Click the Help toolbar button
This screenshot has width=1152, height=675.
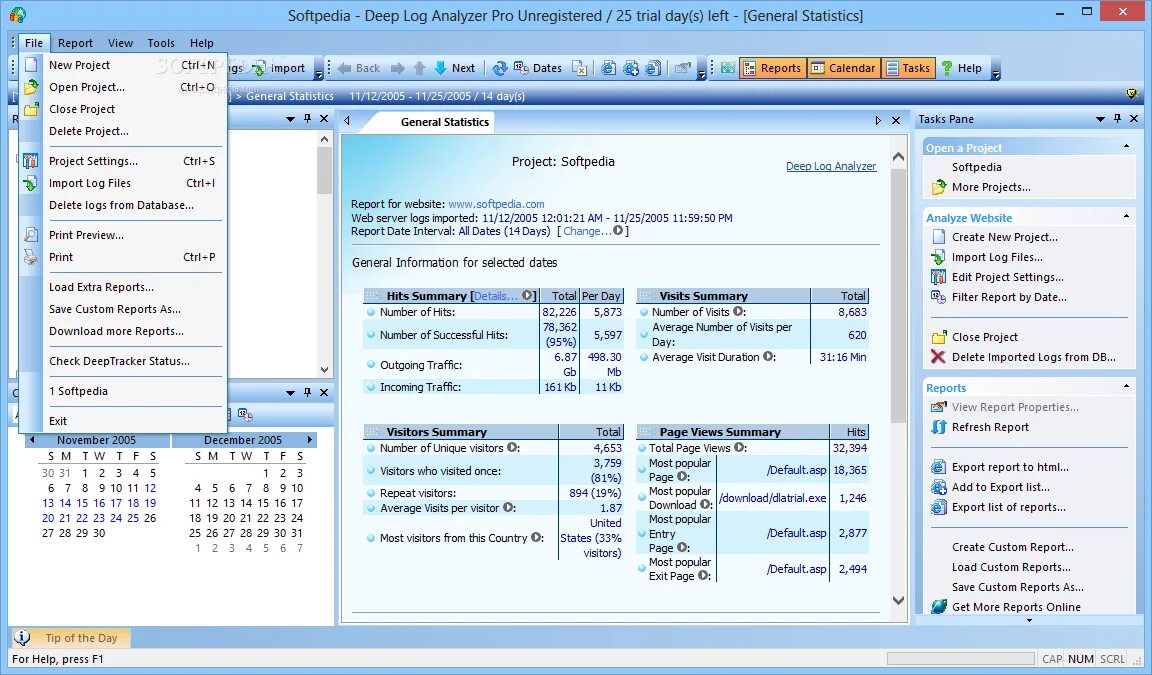pyautogui.click(x=961, y=68)
